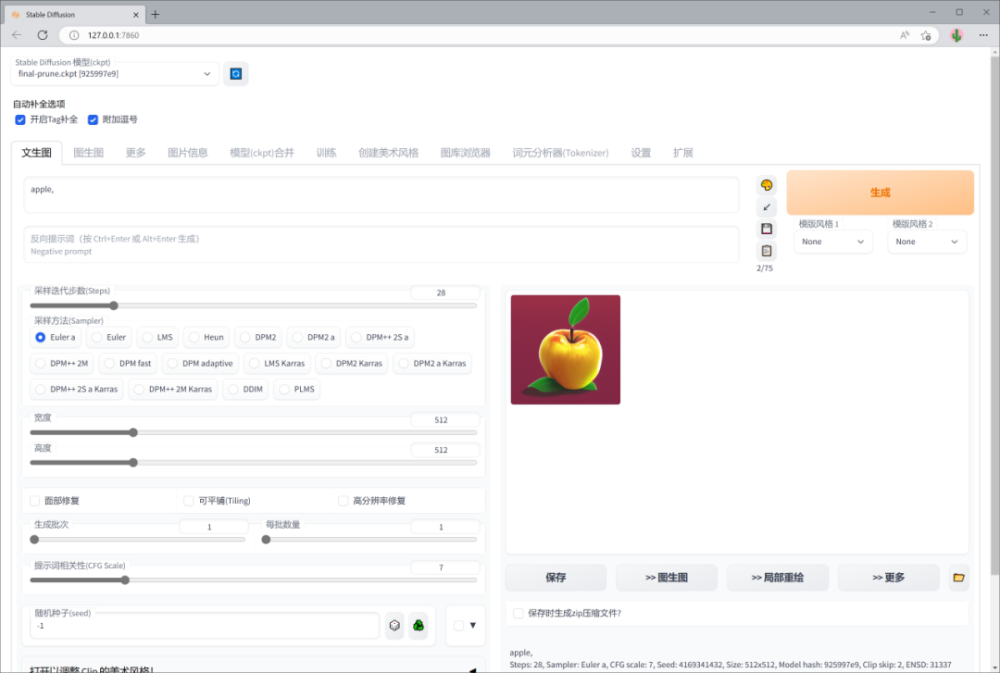Click the 保存 button under the image
Viewport: 1000px width, 673px height.
click(555, 577)
